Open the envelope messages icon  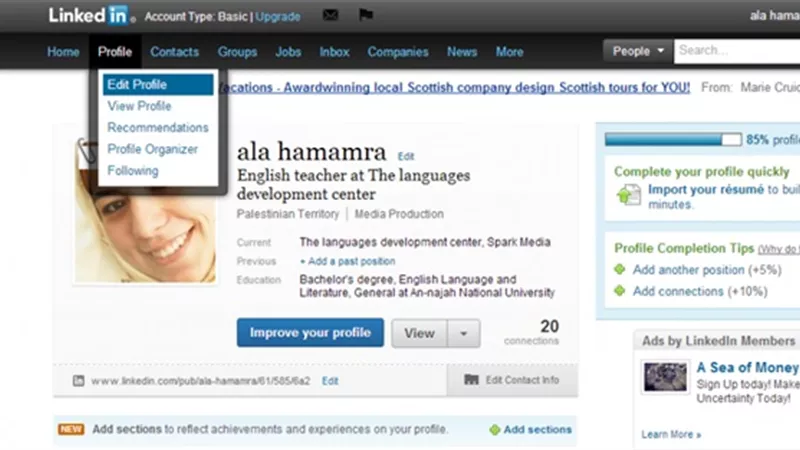330,15
